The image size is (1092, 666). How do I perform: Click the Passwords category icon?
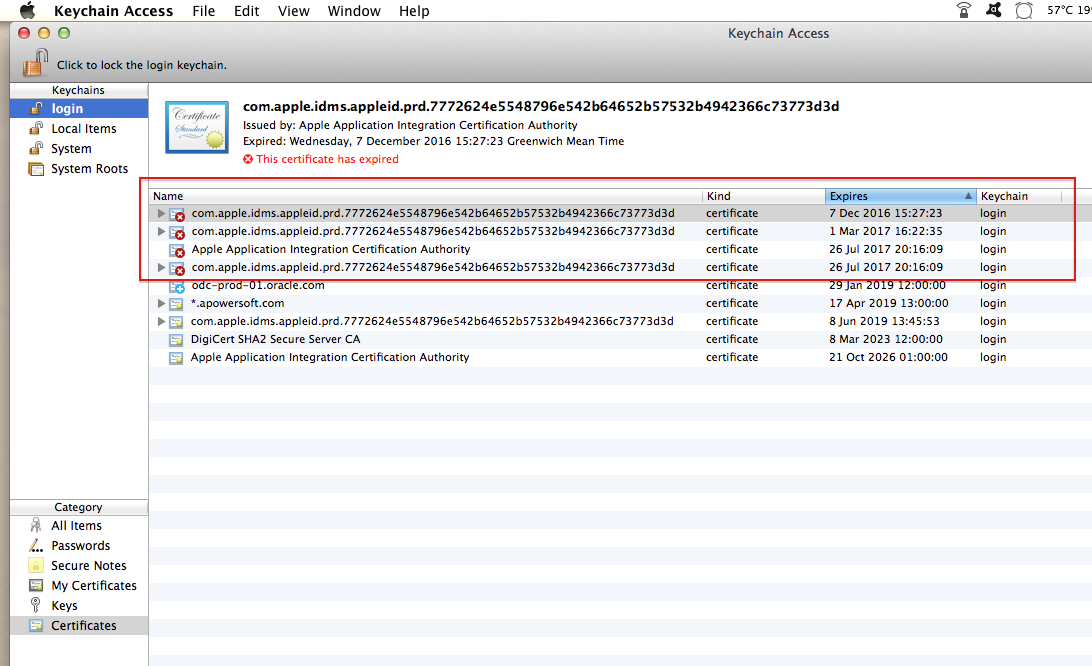point(36,545)
